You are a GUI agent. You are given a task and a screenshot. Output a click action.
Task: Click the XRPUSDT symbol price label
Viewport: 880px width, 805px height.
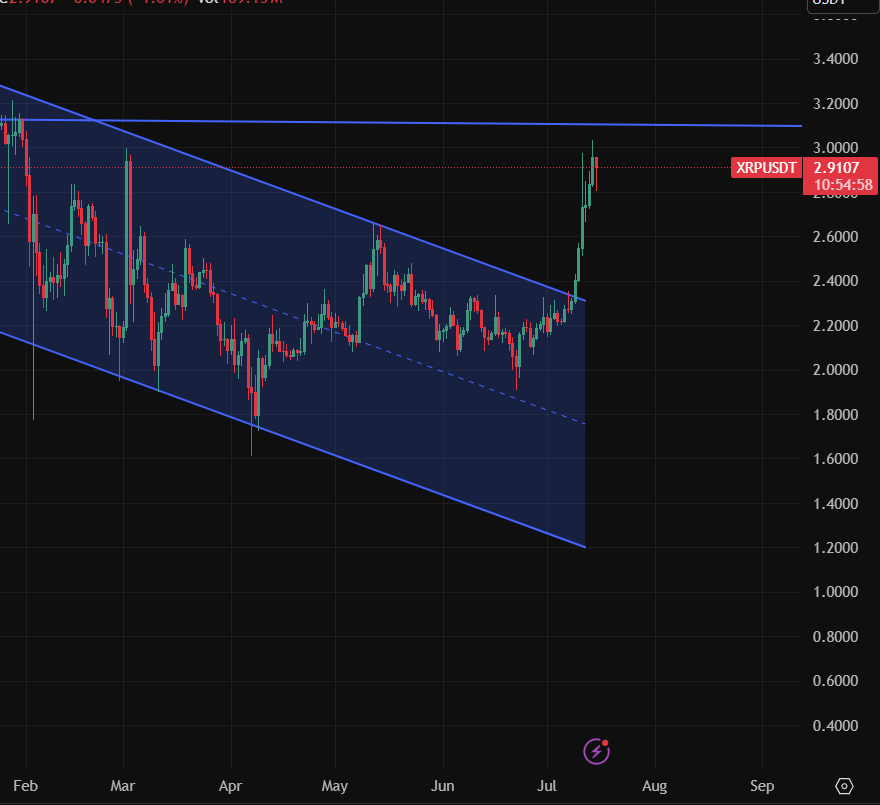(766, 168)
